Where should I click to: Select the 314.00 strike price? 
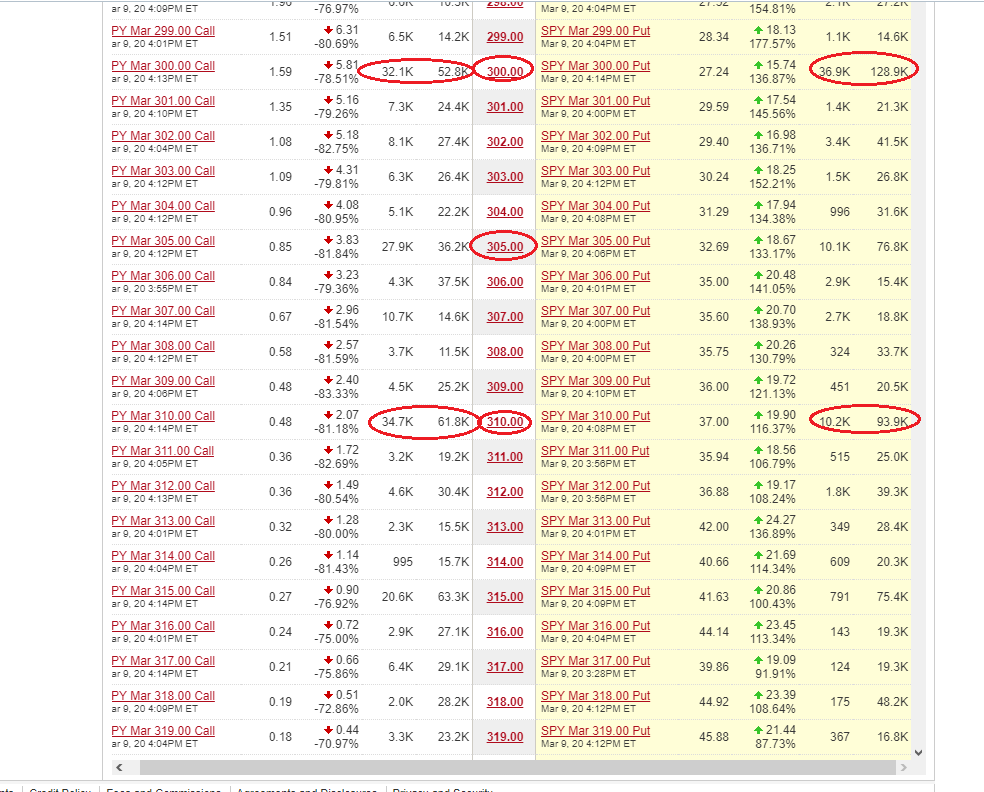[505, 562]
